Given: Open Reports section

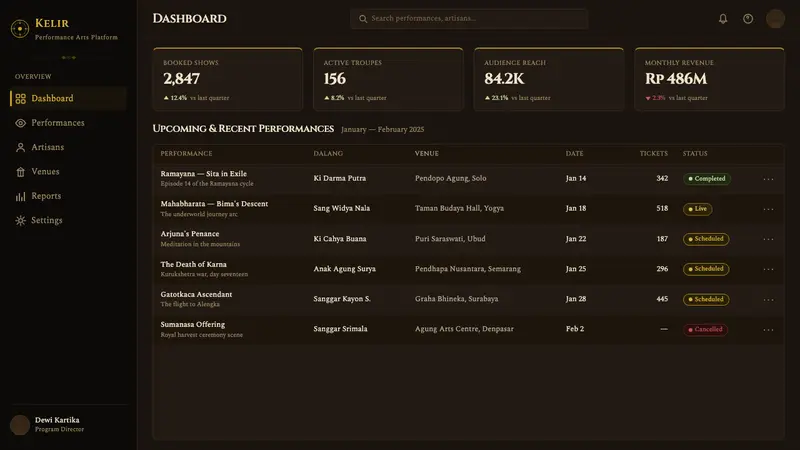Looking at the screenshot, I should tap(68, 196).
